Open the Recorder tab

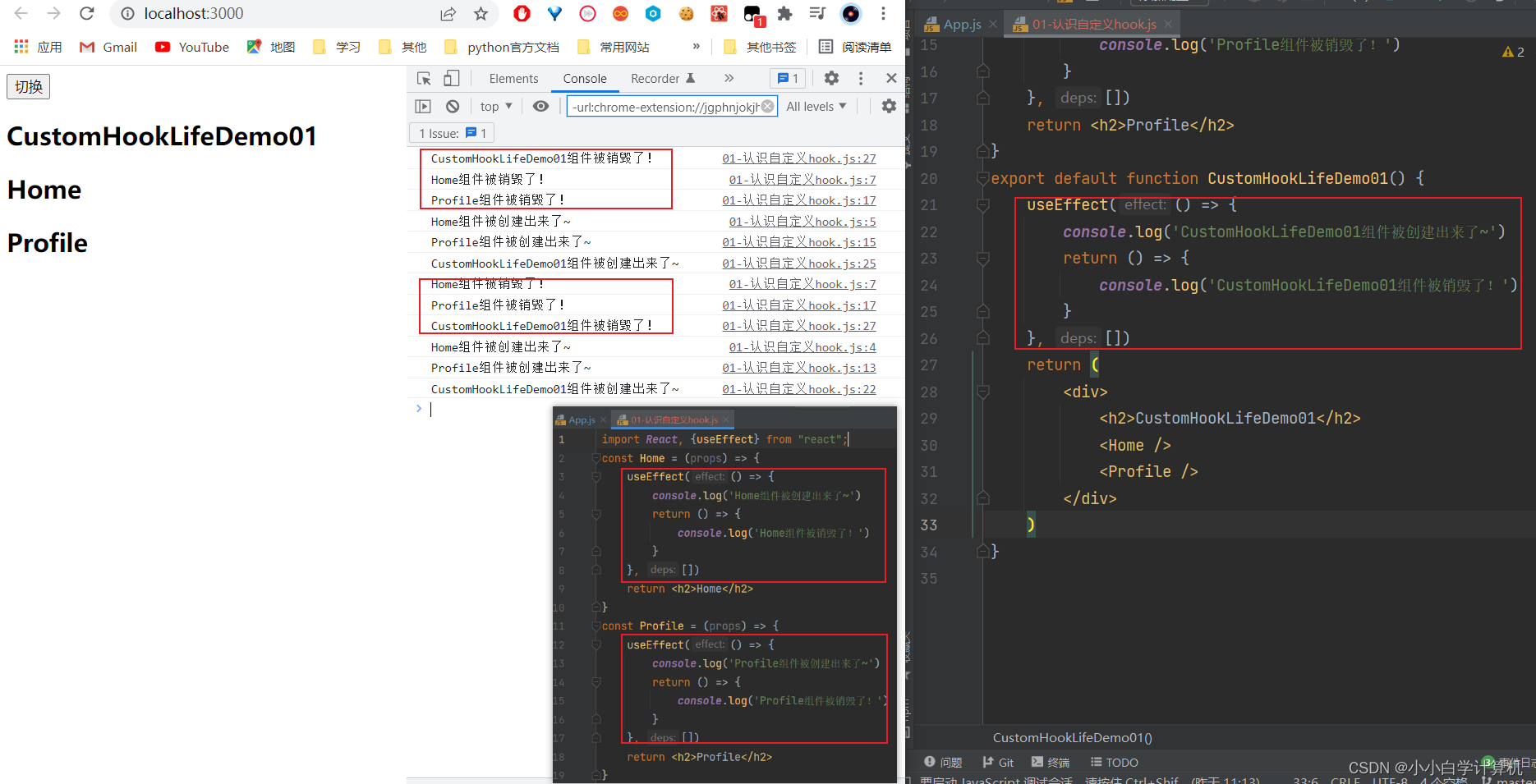click(663, 78)
